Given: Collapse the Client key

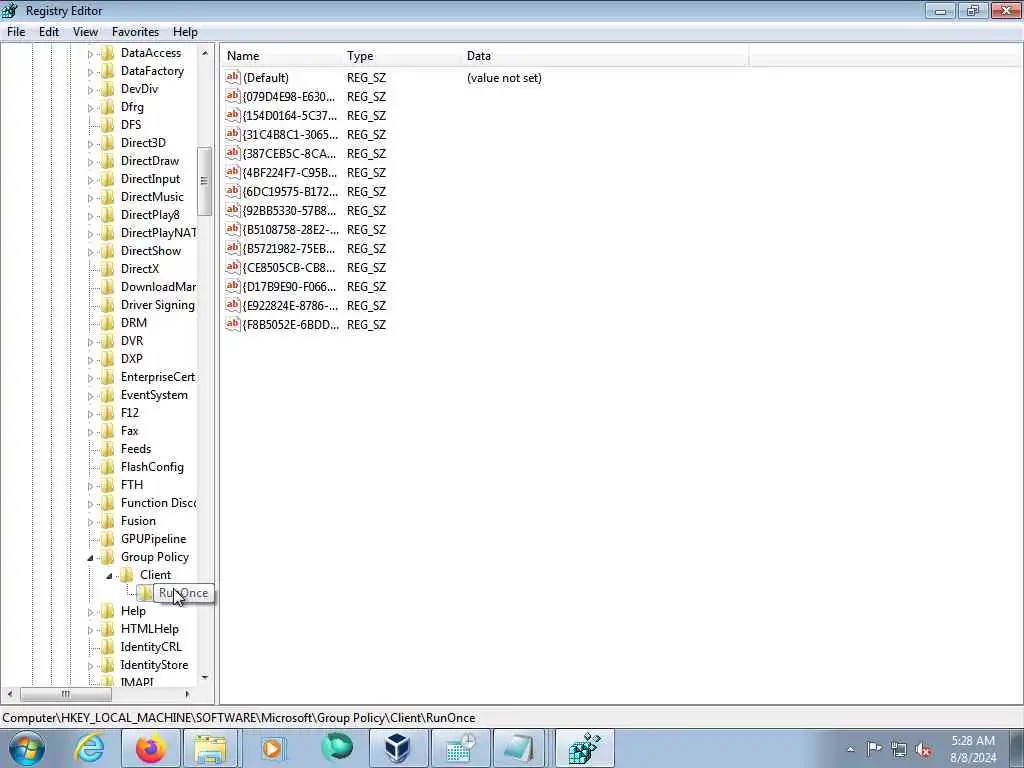Looking at the screenshot, I should point(109,575).
